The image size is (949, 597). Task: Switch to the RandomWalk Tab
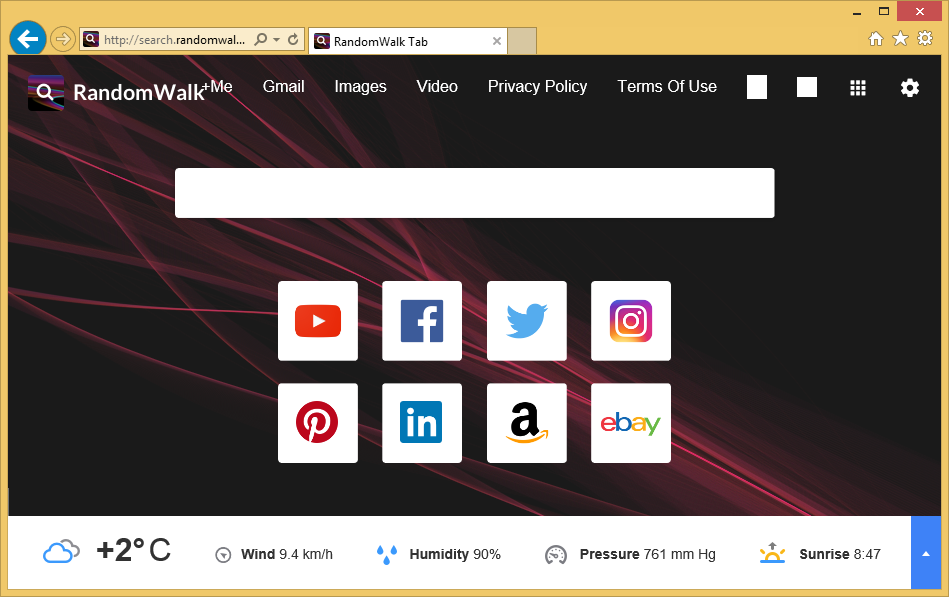tap(407, 41)
